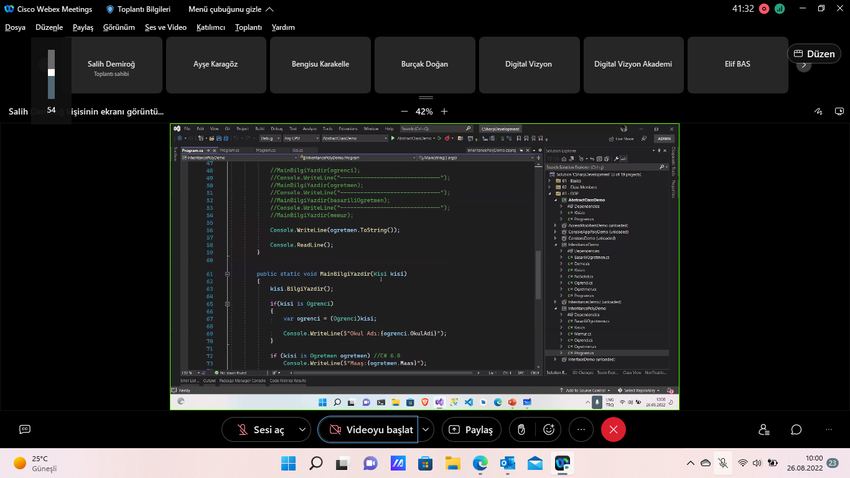The image size is (850, 478).
Task: Show next participants with filmstrip arrow
Action: 804,66
